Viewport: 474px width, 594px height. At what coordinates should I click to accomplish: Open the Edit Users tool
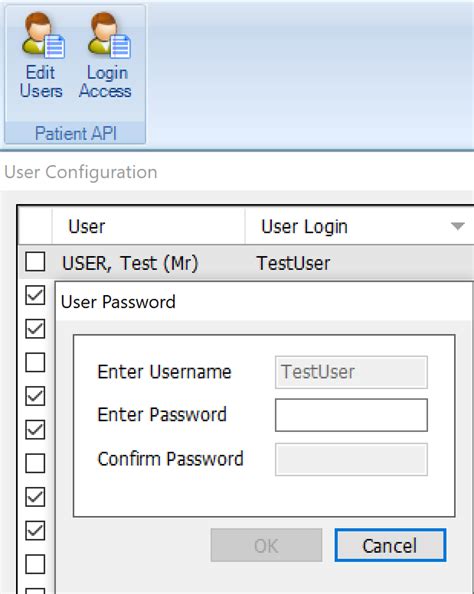click(41, 56)
